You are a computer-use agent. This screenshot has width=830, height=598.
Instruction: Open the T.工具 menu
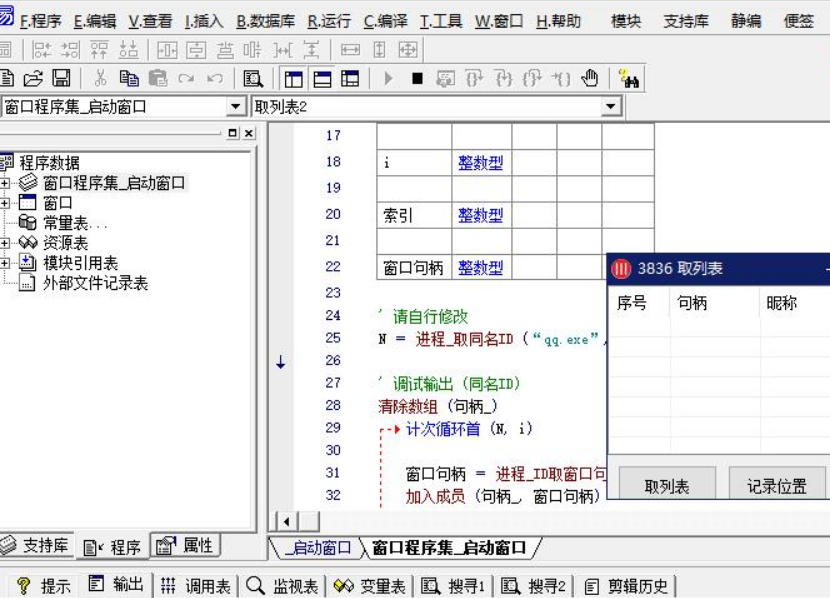(441, 21)
